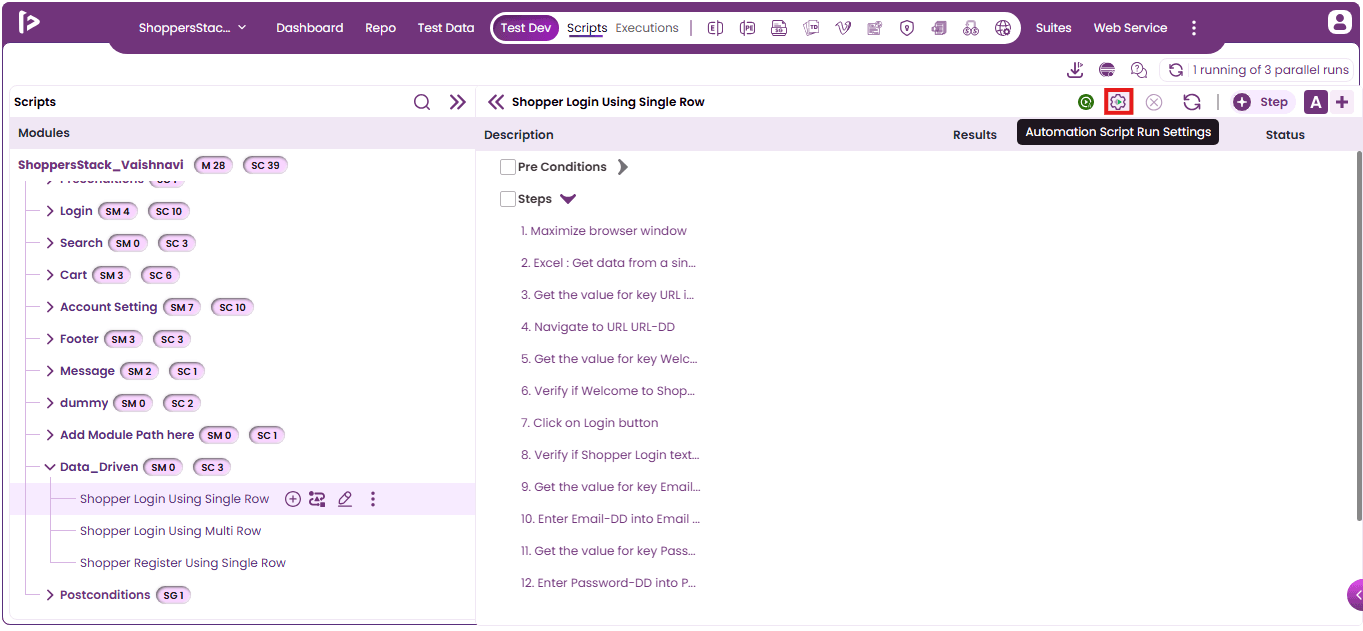Click the Step add button
The image size is (1363, 631).
pos(1262,102)
